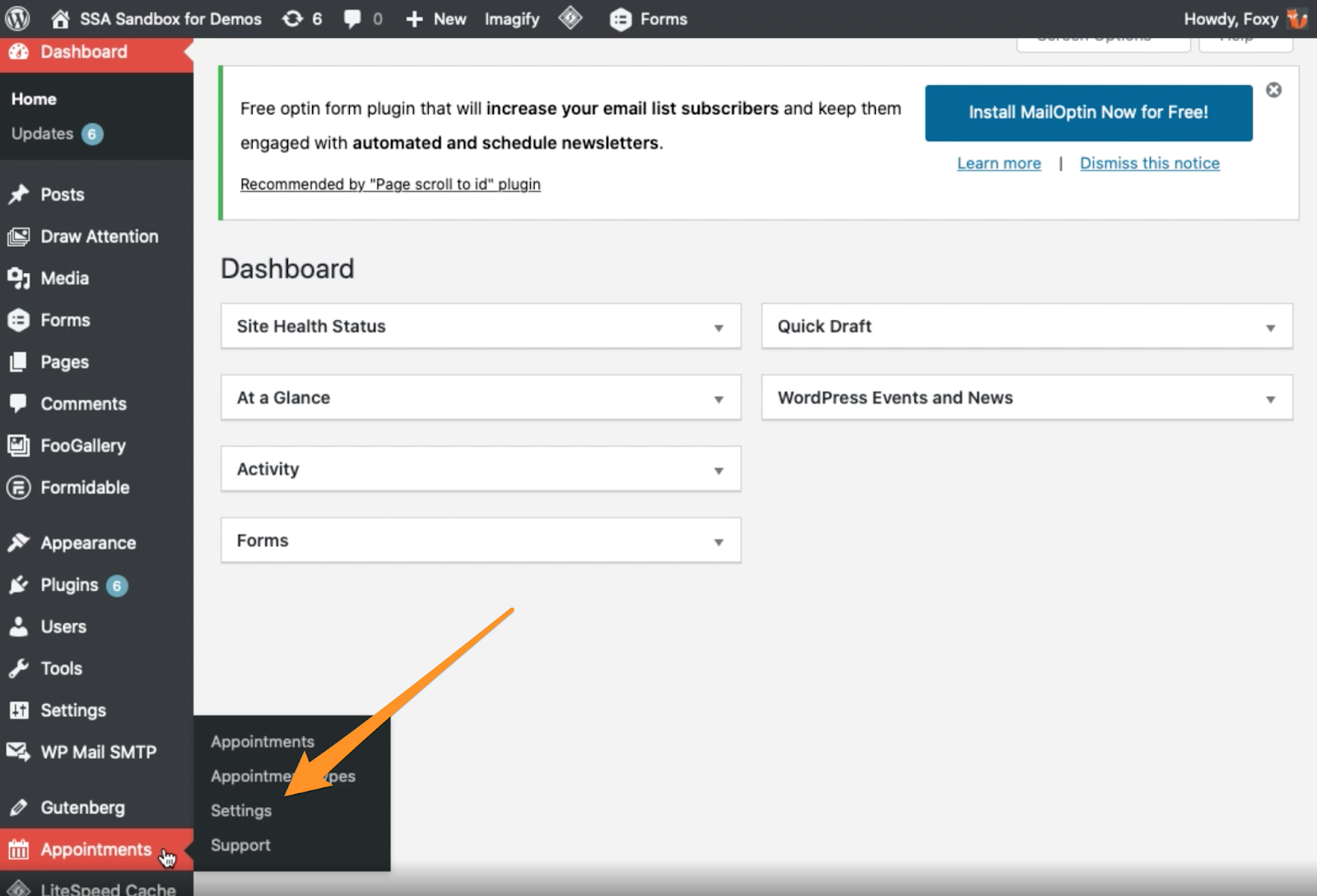Go to Home under Dashboard
The image size is (1317, 896).
click(34, 99)
